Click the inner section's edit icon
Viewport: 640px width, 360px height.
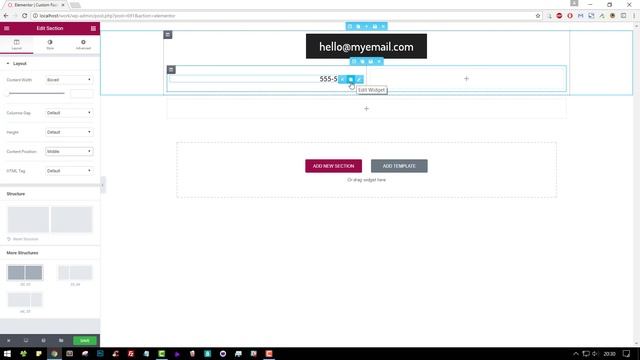point(354,62)
